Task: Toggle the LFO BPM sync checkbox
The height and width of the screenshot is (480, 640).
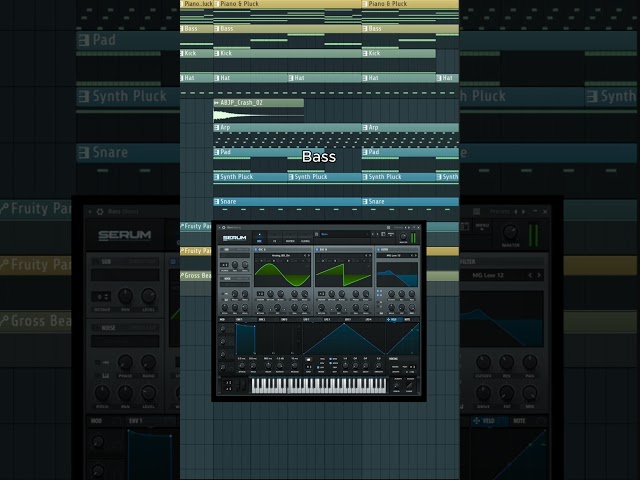Action: [x=331, y=359]
